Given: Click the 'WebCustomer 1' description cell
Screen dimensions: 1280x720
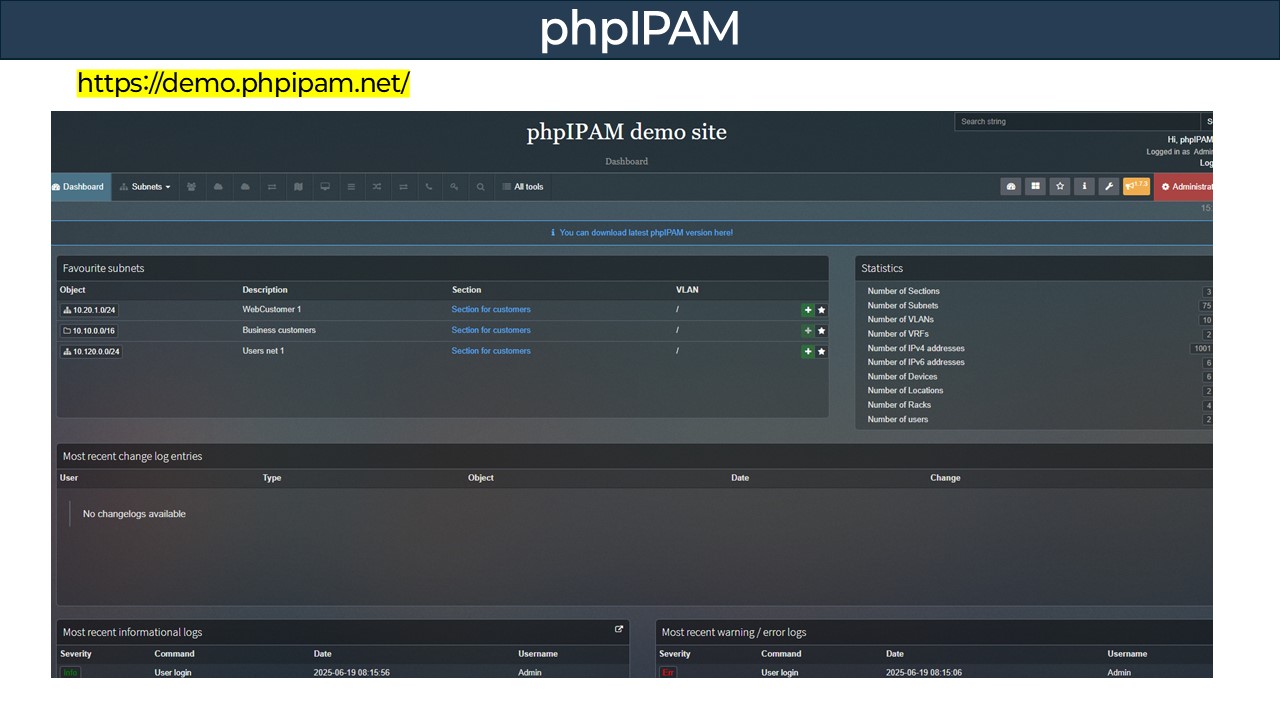Looking at the screenshot, I should [271, 310].
